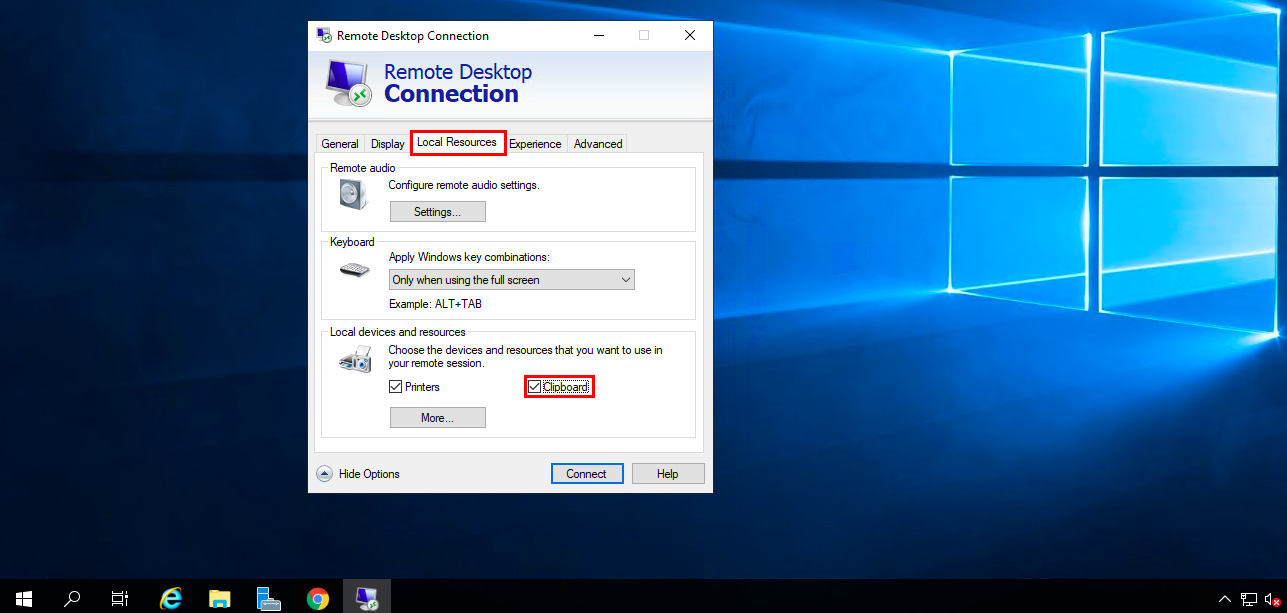1287x613 pixels.
Task: Select Remote Desktop Connection taskbar icon
Action: click(x=367, y=599)
